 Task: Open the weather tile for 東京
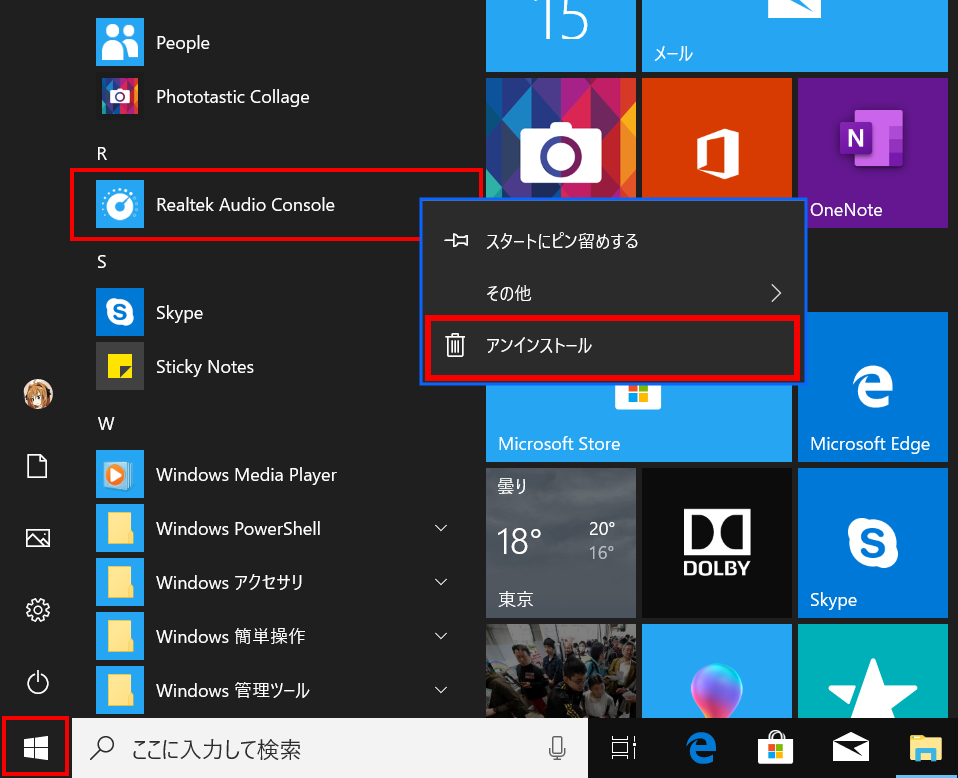pos(561,543)
